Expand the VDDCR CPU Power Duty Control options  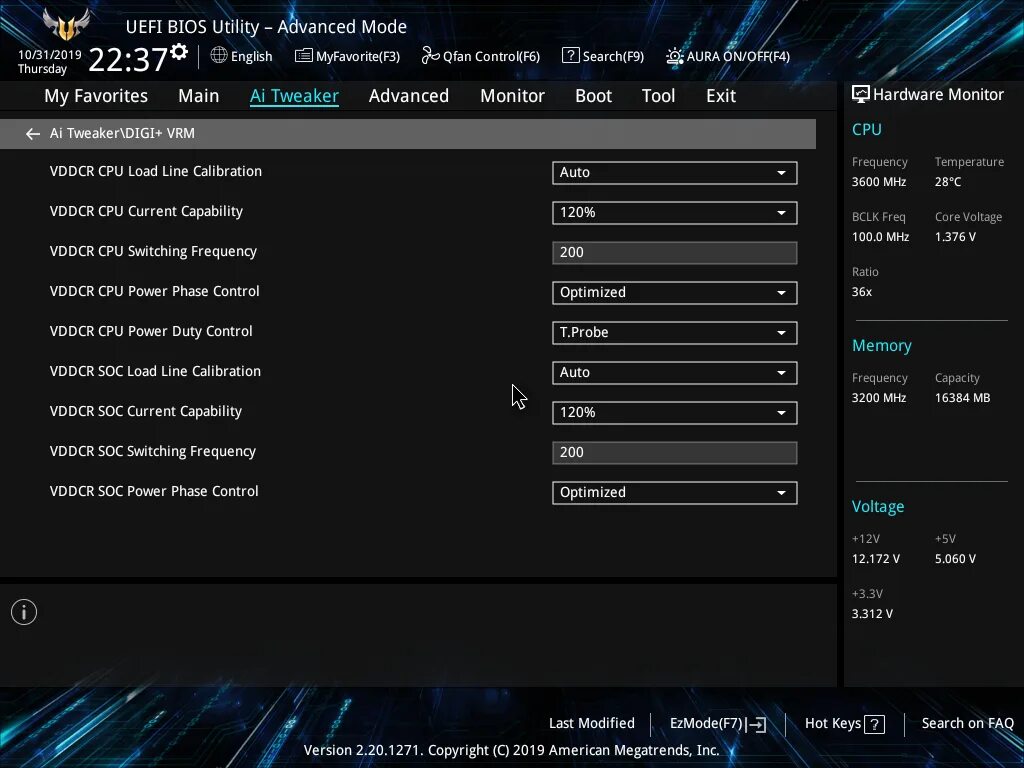point(674,332)
